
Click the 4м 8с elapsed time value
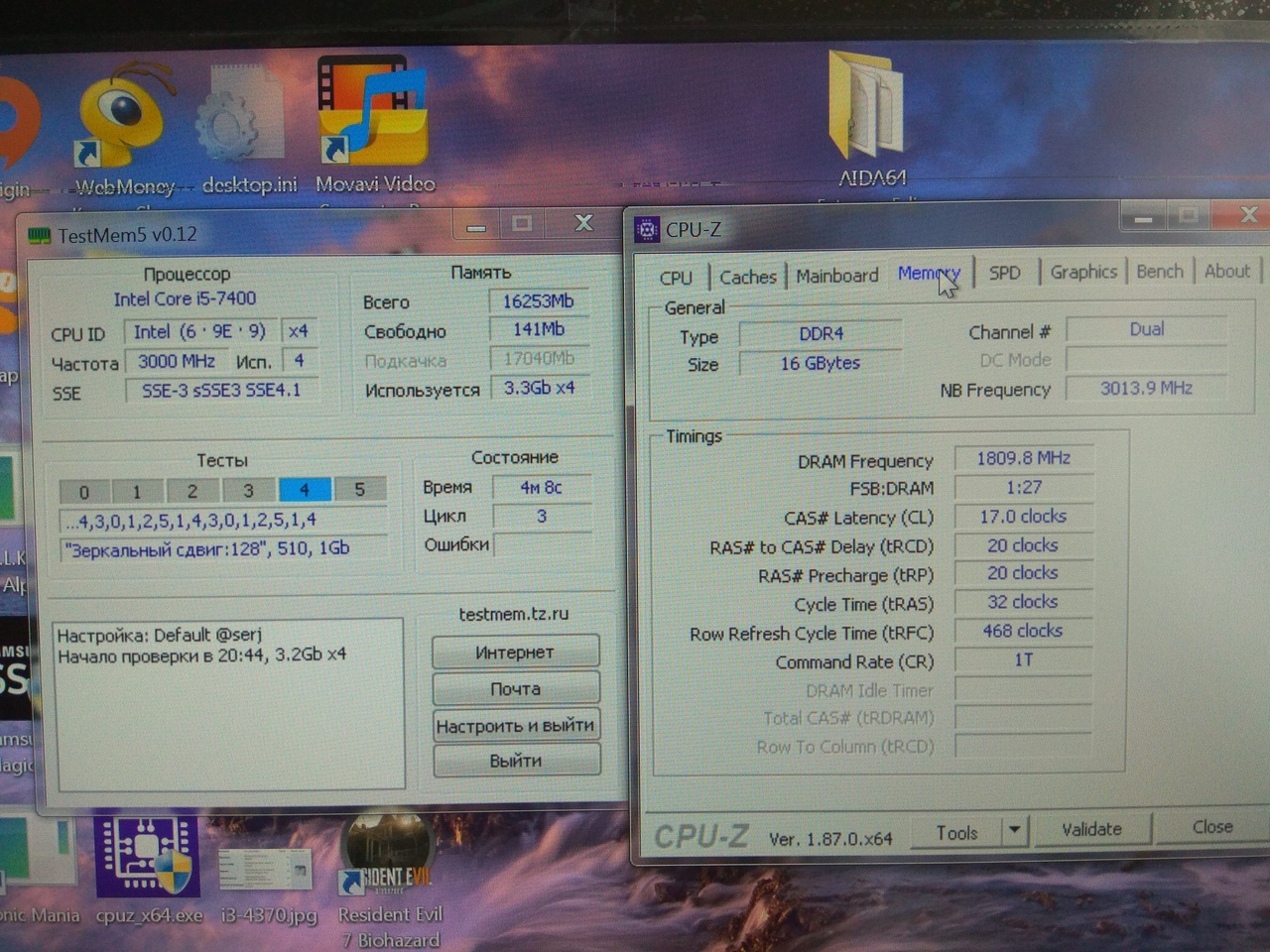point(541,488)
